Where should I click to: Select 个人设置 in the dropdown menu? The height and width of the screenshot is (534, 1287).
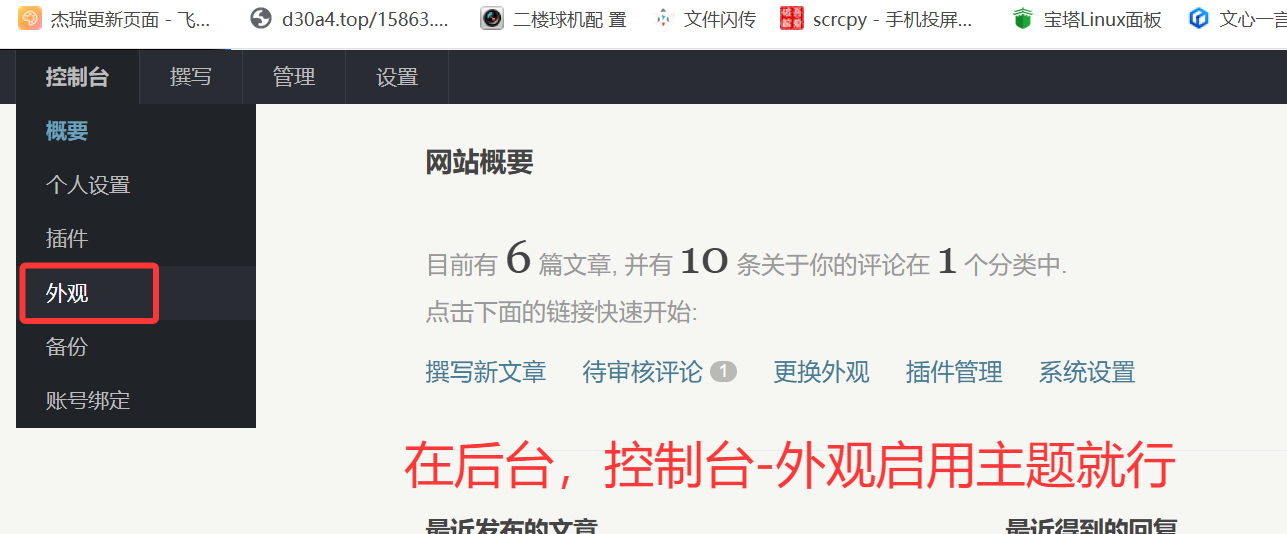pyautogui.click(x=136, y=185)
